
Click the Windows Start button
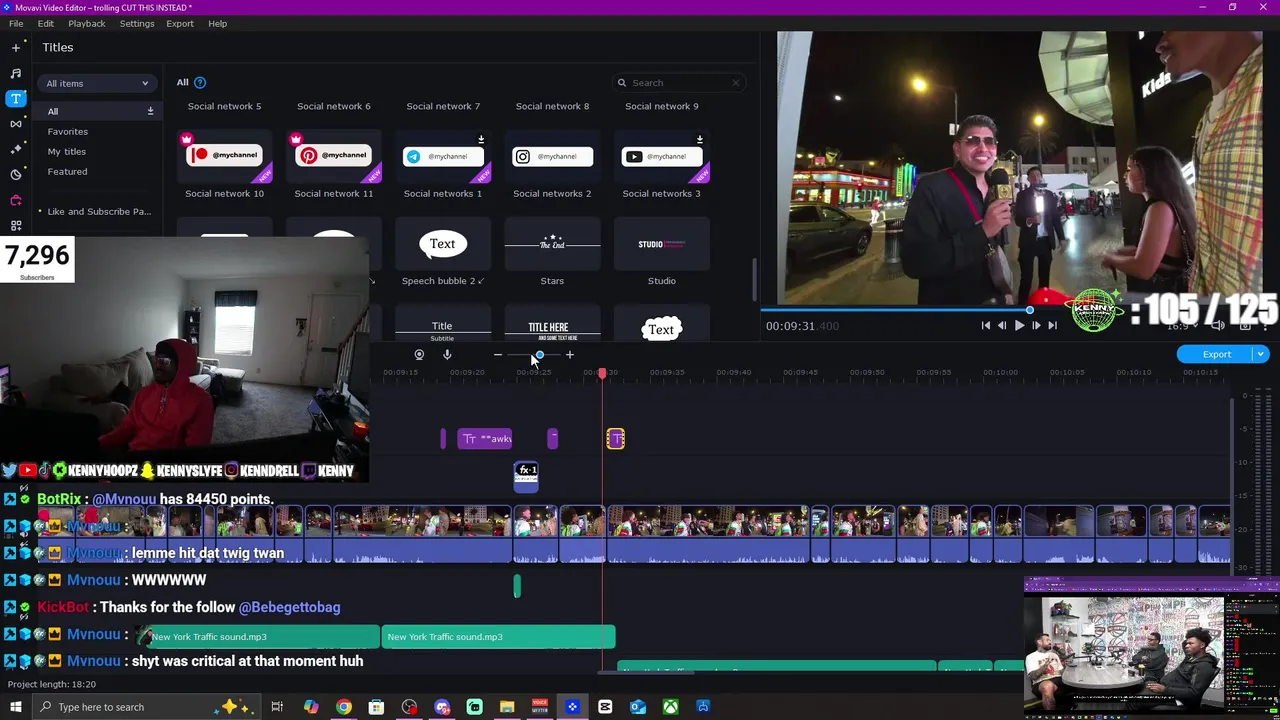(15, 707)
